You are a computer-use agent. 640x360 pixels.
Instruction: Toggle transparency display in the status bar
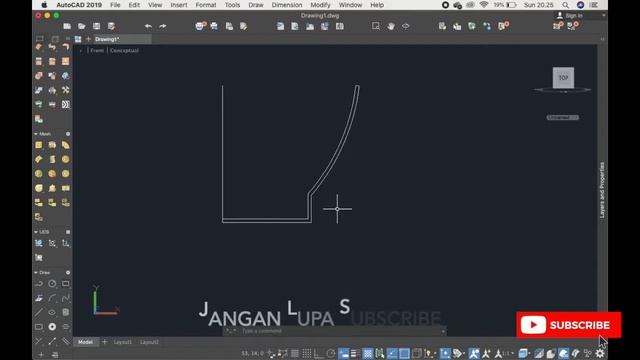click(x=368, y=353)
